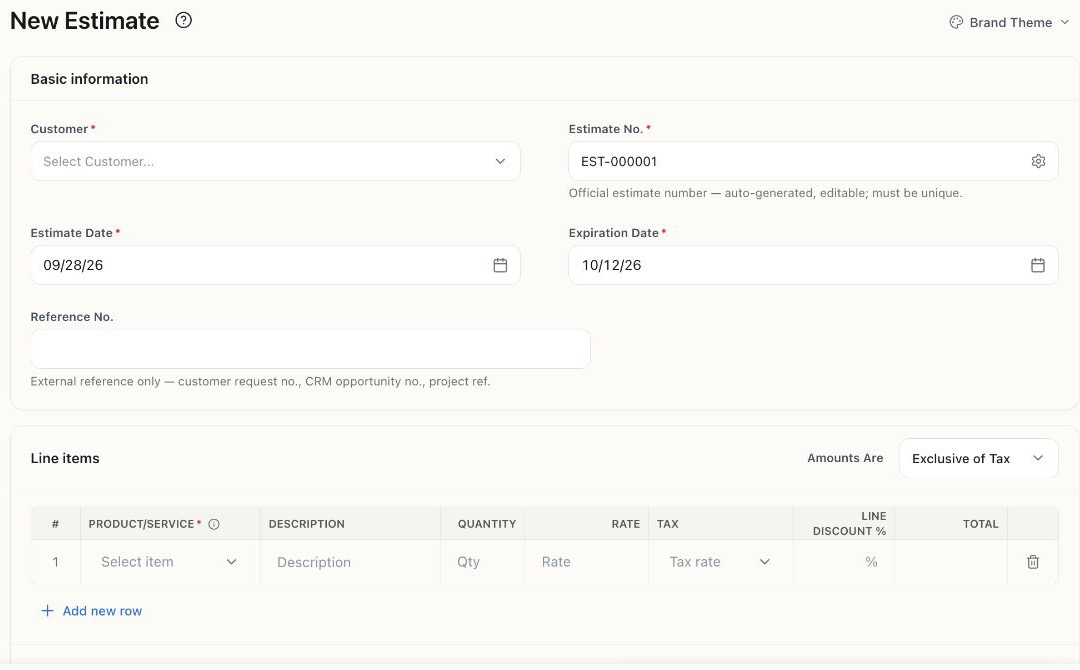
Task: Click the Amounts Are label
Action: (x=845, y=458)
